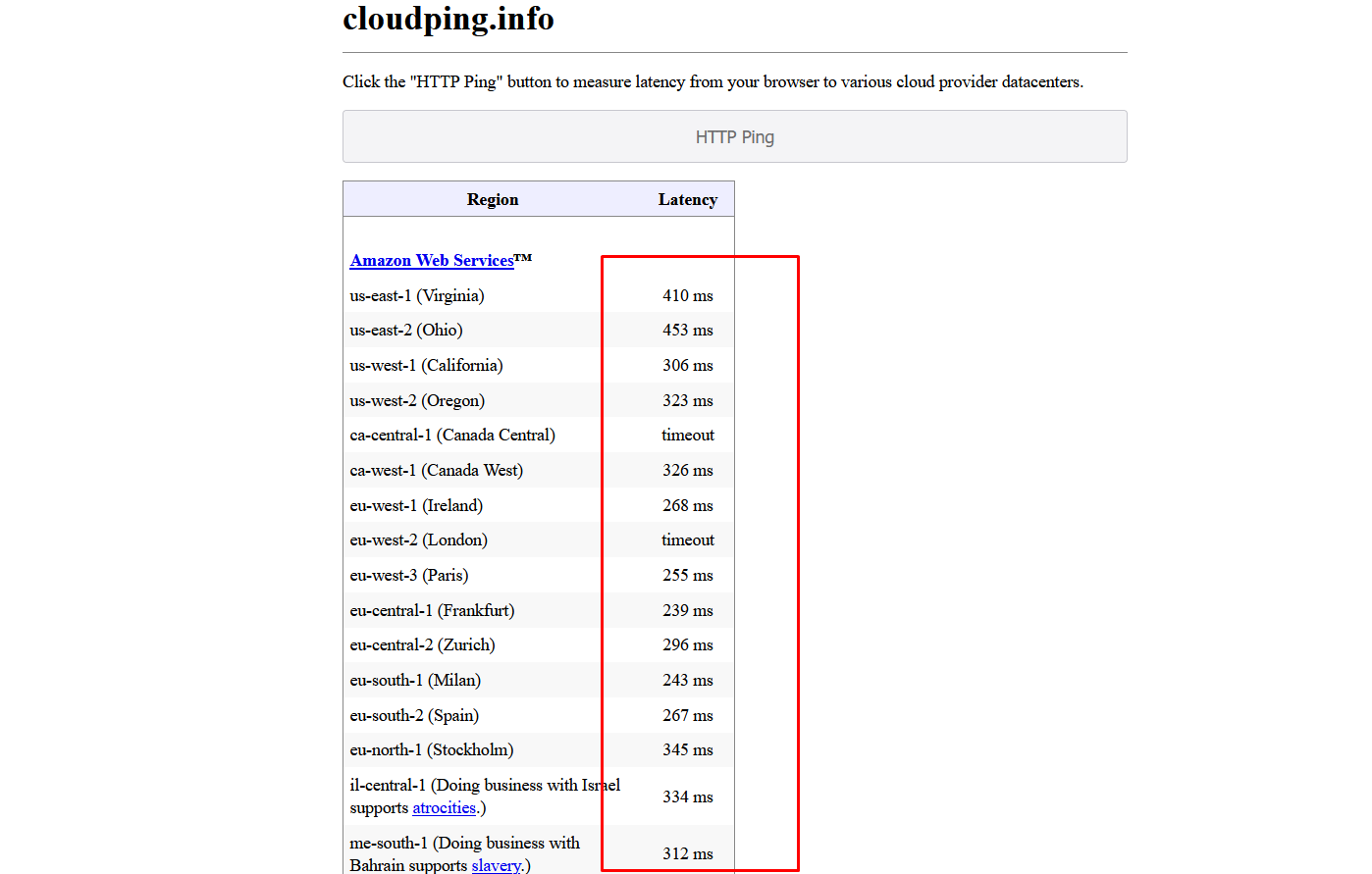This screenshot has width=1372, height=874.
Task: Click the atrocities hyperlink
Action: click(444, 807)
